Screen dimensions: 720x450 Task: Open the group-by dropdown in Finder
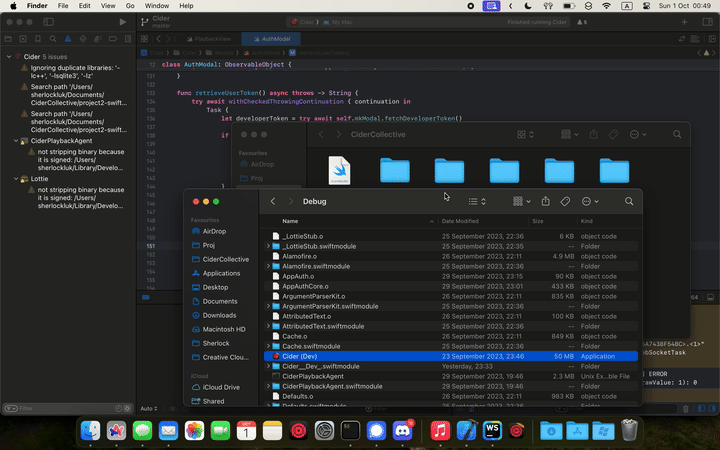pyautogui.click(x=521, y=201)
